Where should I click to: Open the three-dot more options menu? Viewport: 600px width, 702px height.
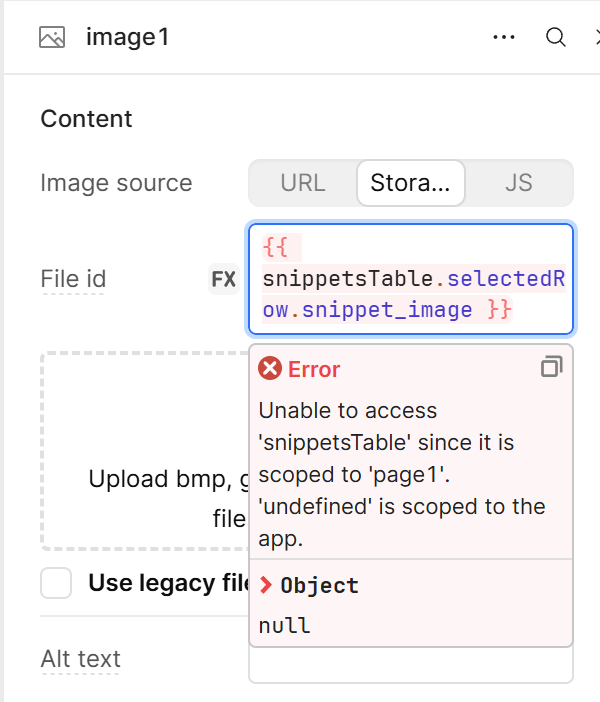click(x=504, y=37)
